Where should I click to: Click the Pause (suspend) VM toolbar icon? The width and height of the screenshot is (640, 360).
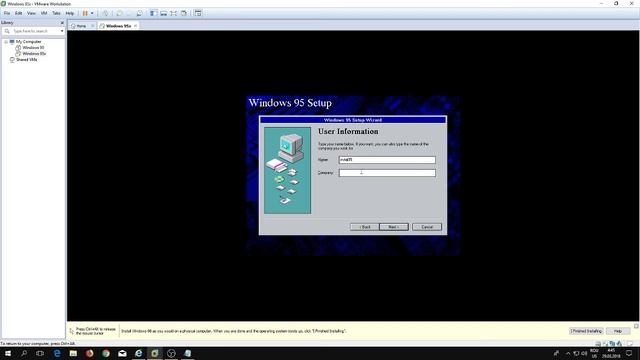(85, 13)
